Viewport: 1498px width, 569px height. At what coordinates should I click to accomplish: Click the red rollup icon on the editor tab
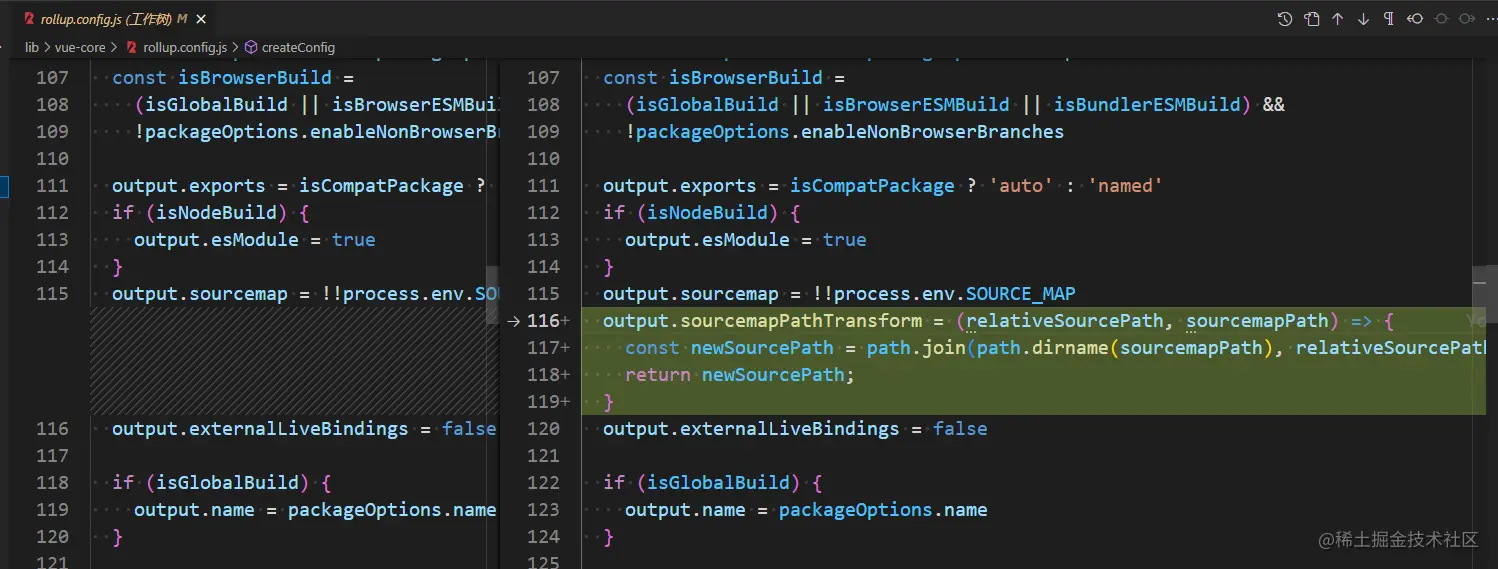(x=28, y=19)
